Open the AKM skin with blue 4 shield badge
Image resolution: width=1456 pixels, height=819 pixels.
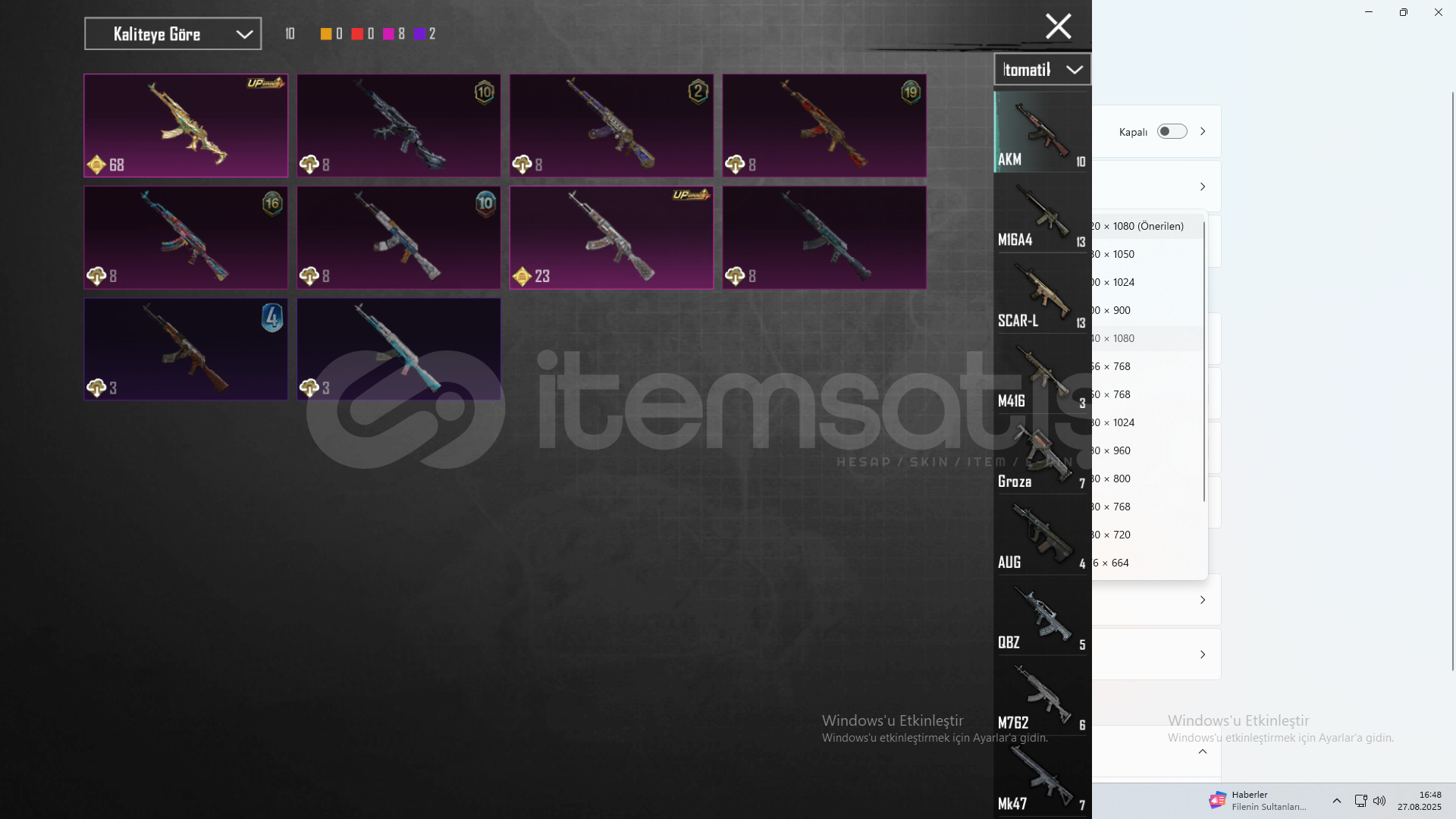pos(186,349)
